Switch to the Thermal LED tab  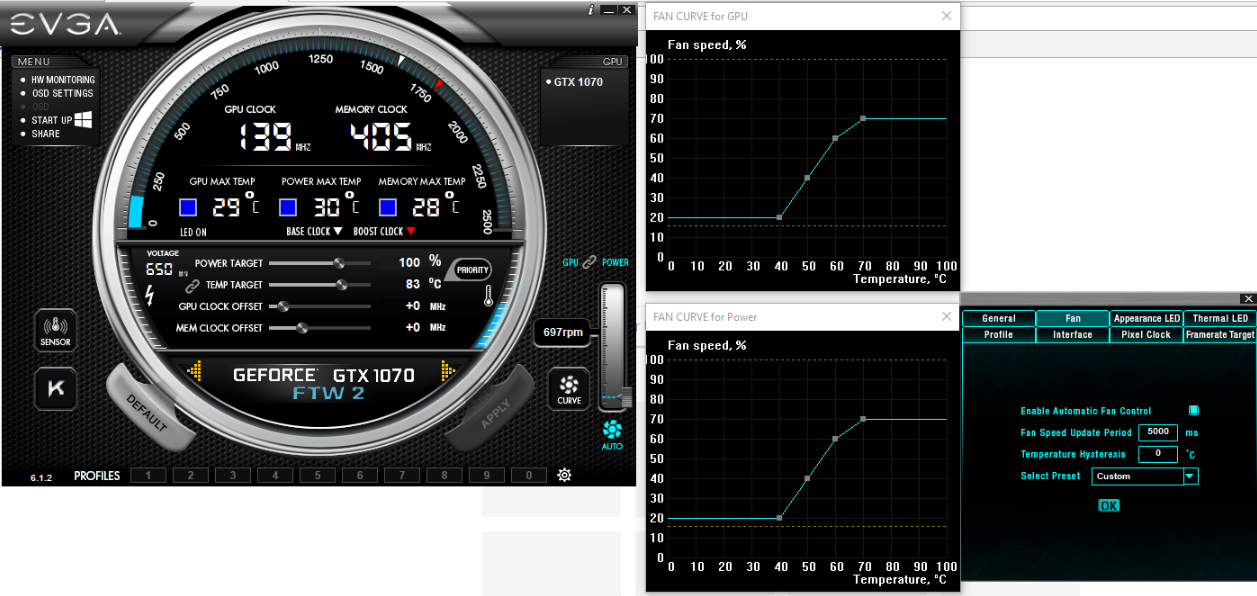1220,318
